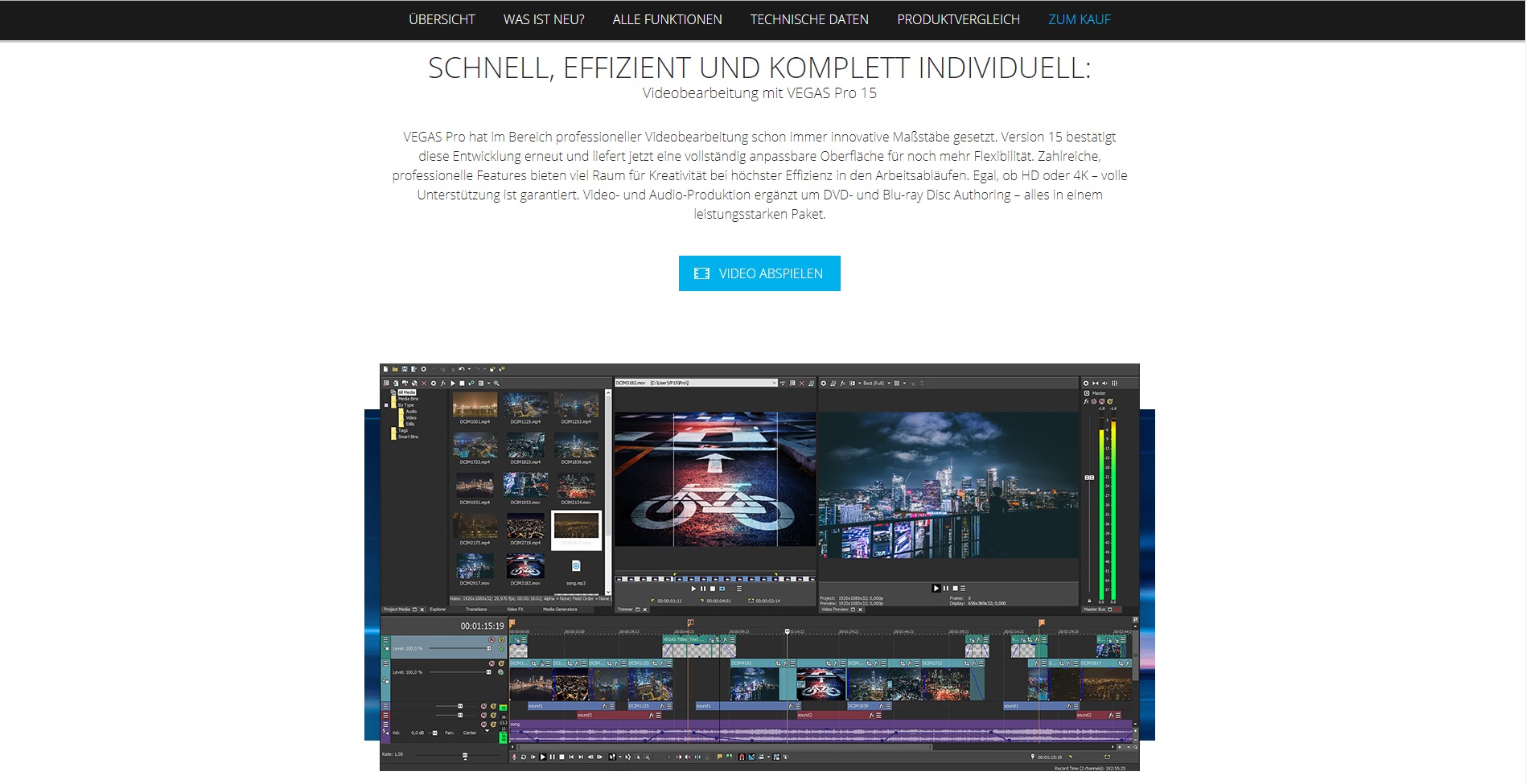Click track 1 Level slider handle
The width and height of the screenshot is (1526, 784).
coord(488,648)
